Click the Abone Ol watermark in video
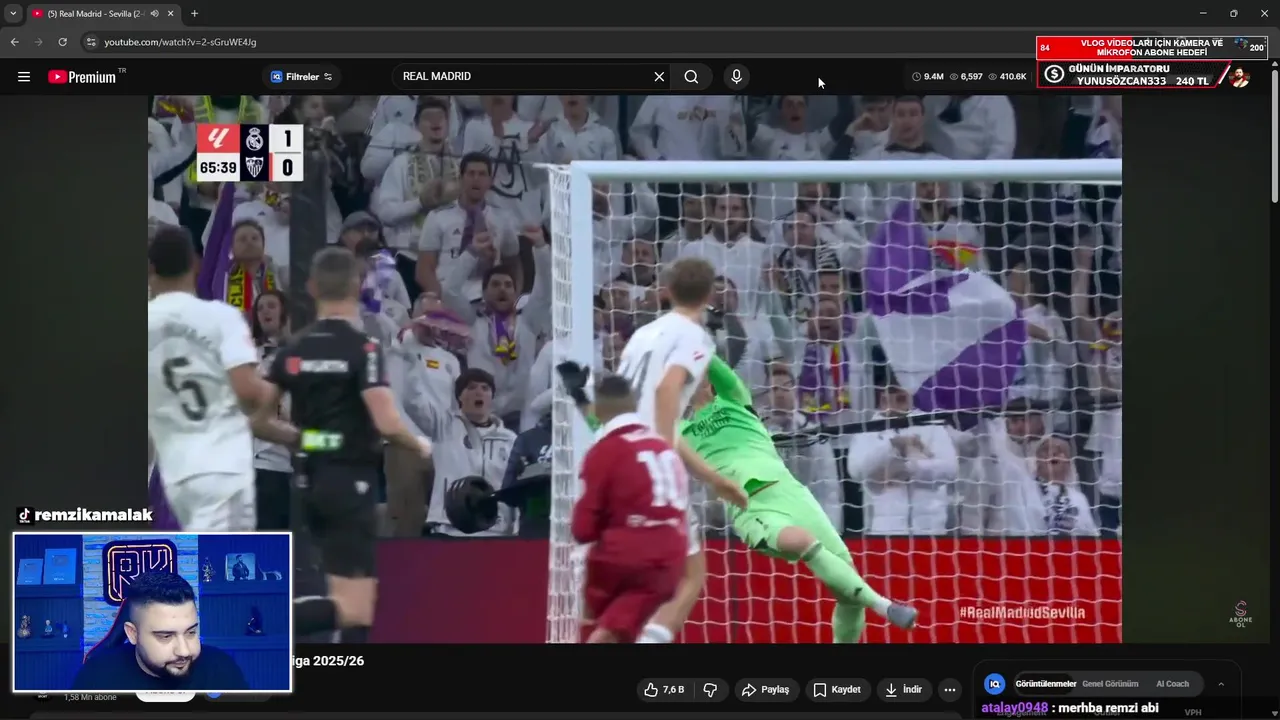Viewport: 1280px width, 720px height. 1240,614
